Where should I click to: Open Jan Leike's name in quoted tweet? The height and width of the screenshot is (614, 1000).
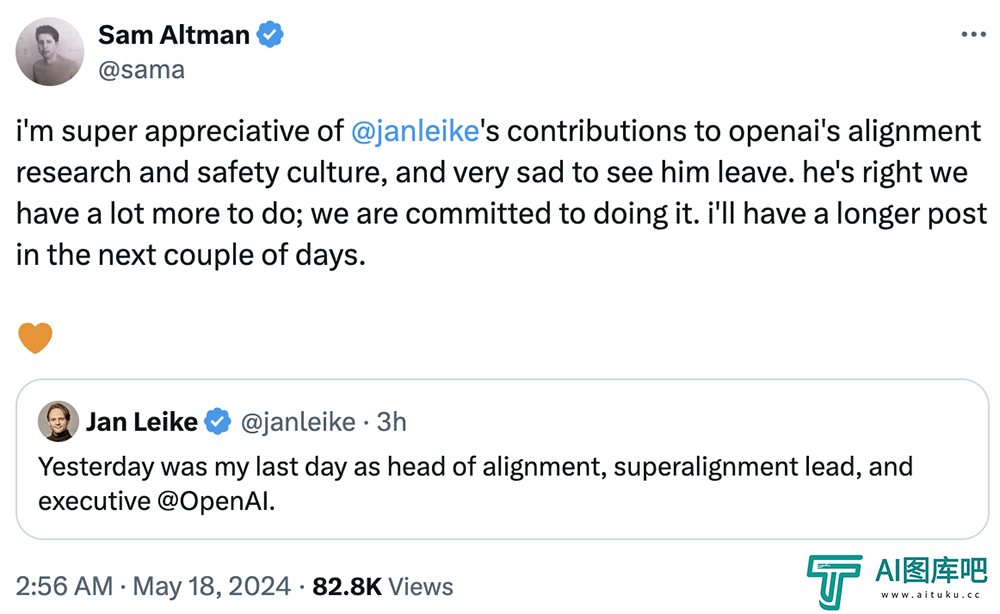pyautogui.click(x=142, y=422)
